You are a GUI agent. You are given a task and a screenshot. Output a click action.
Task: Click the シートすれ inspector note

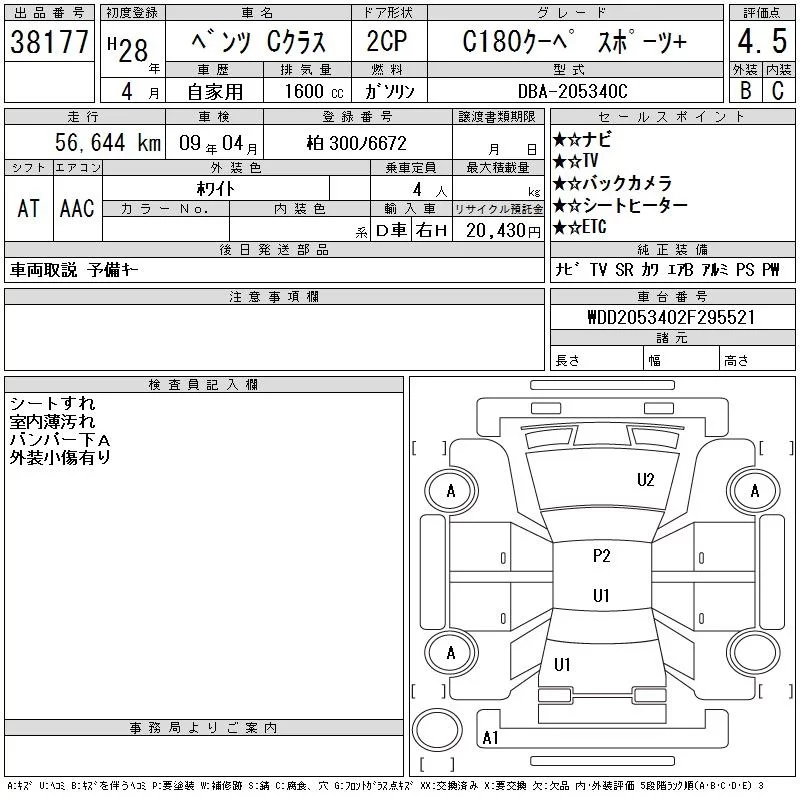point(52,404)
